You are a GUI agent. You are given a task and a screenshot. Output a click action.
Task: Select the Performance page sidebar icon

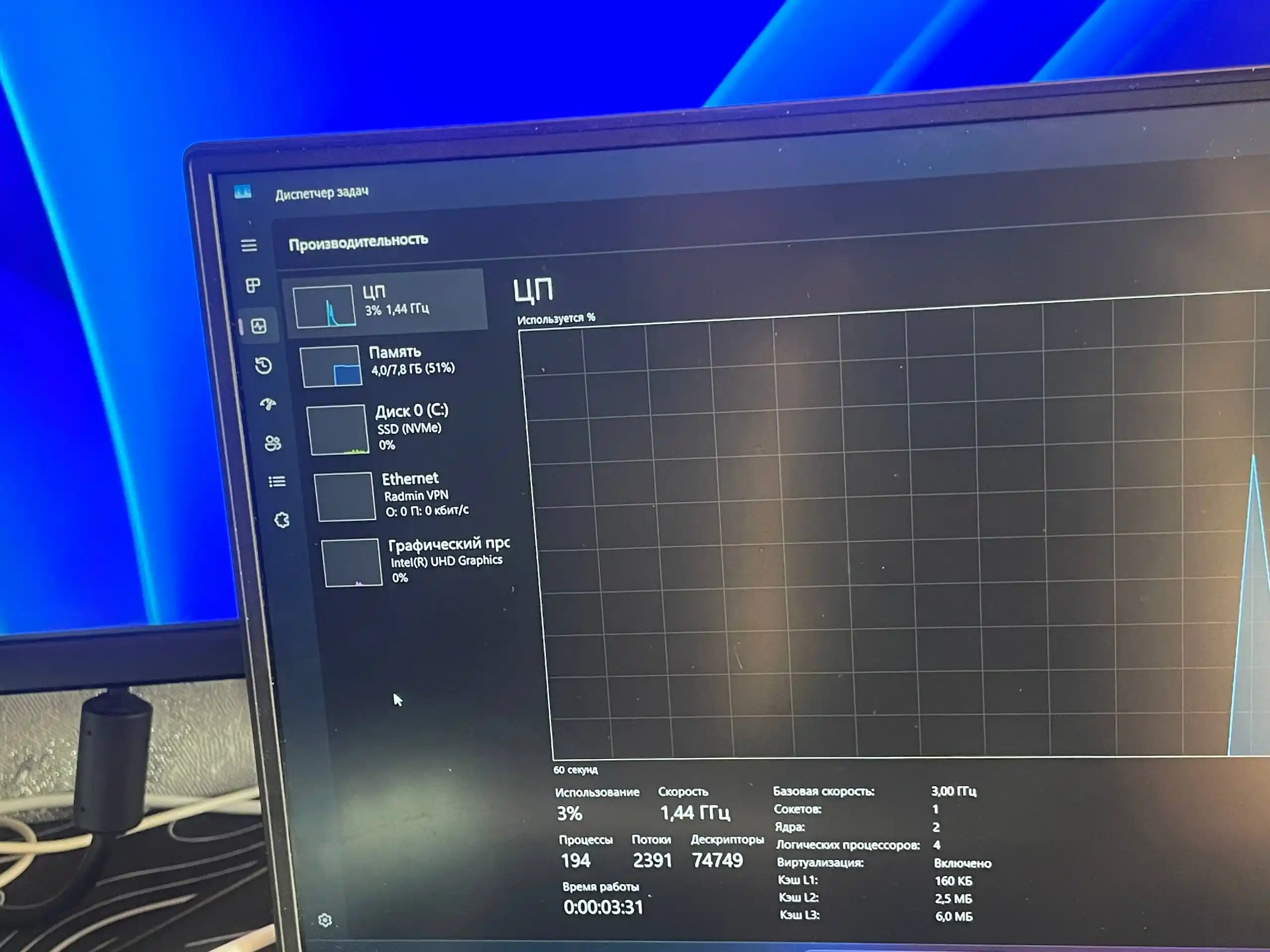coord(259,327)
